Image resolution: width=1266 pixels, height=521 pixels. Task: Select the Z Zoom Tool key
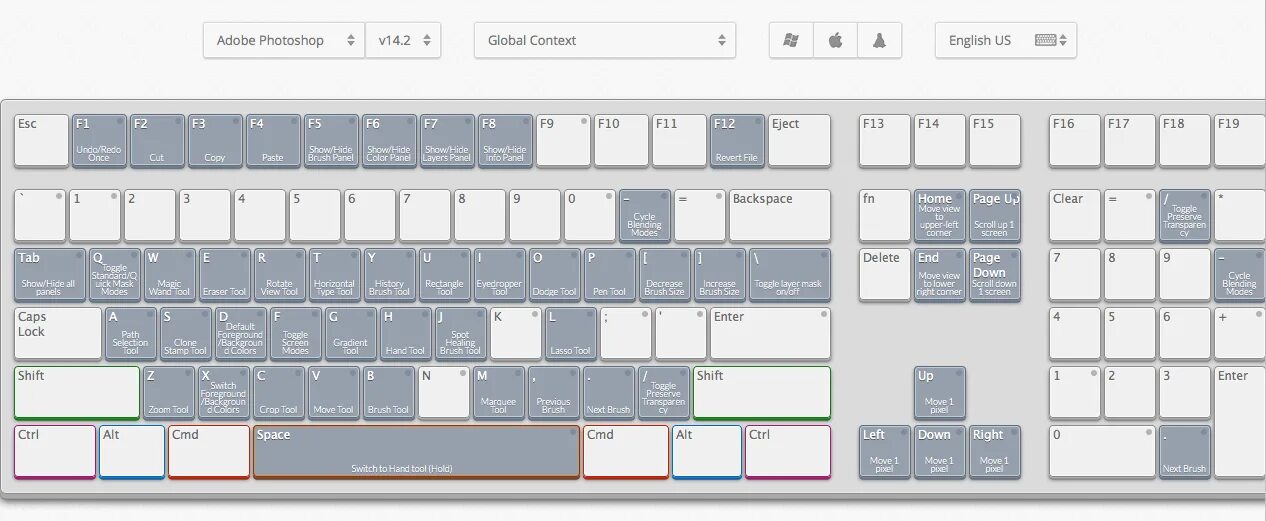point(169,393)
